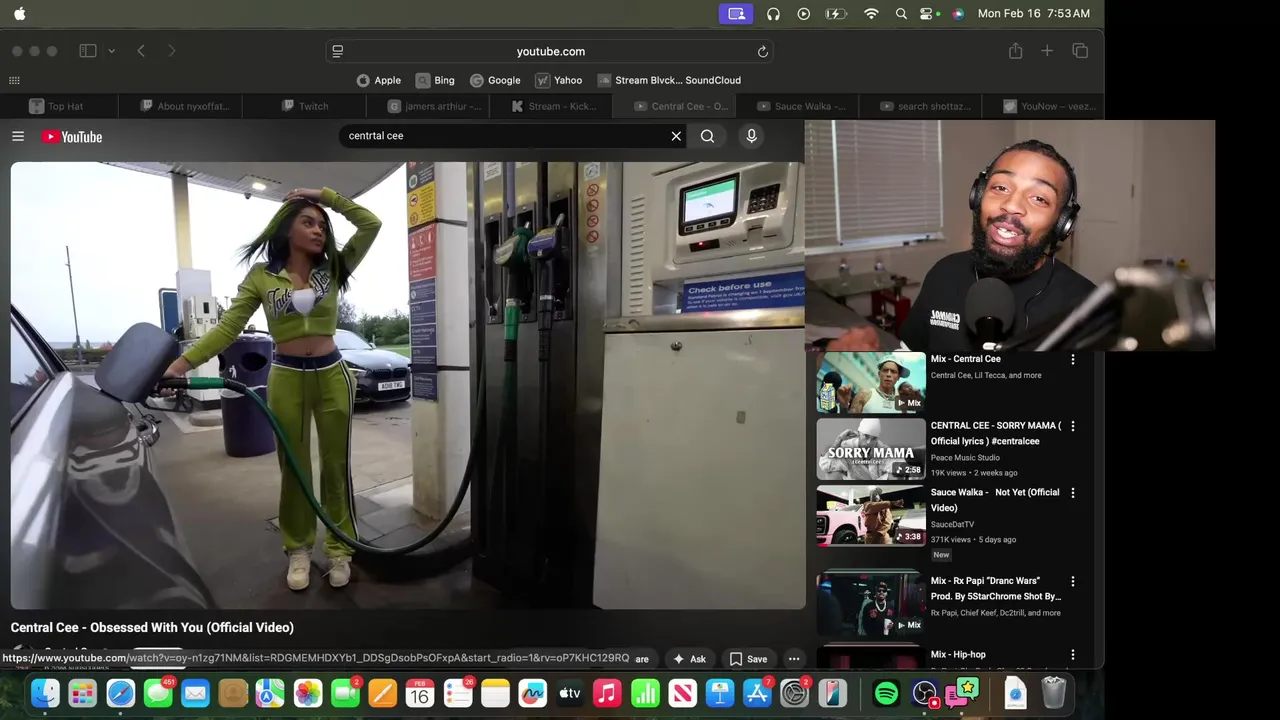The width and height of the screenshot is (1280, 720).
Task: Open more actions ellipsis below video
Action: click(x=794, y=659)
